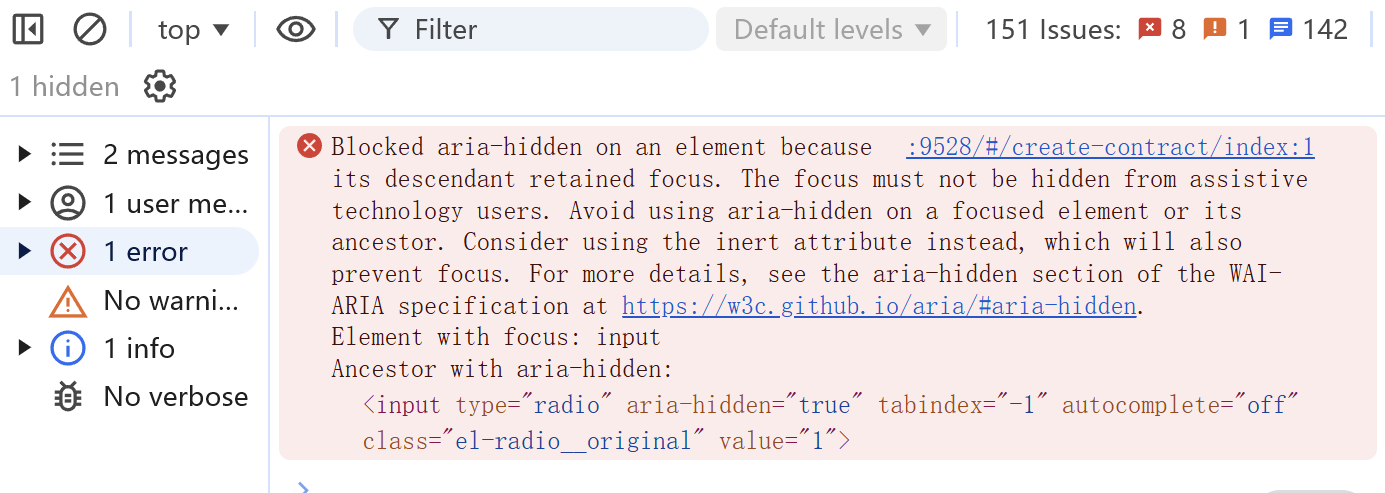Click the red error count issues badge
Screen dimensions: 1385x493
tap(1162, 30)
